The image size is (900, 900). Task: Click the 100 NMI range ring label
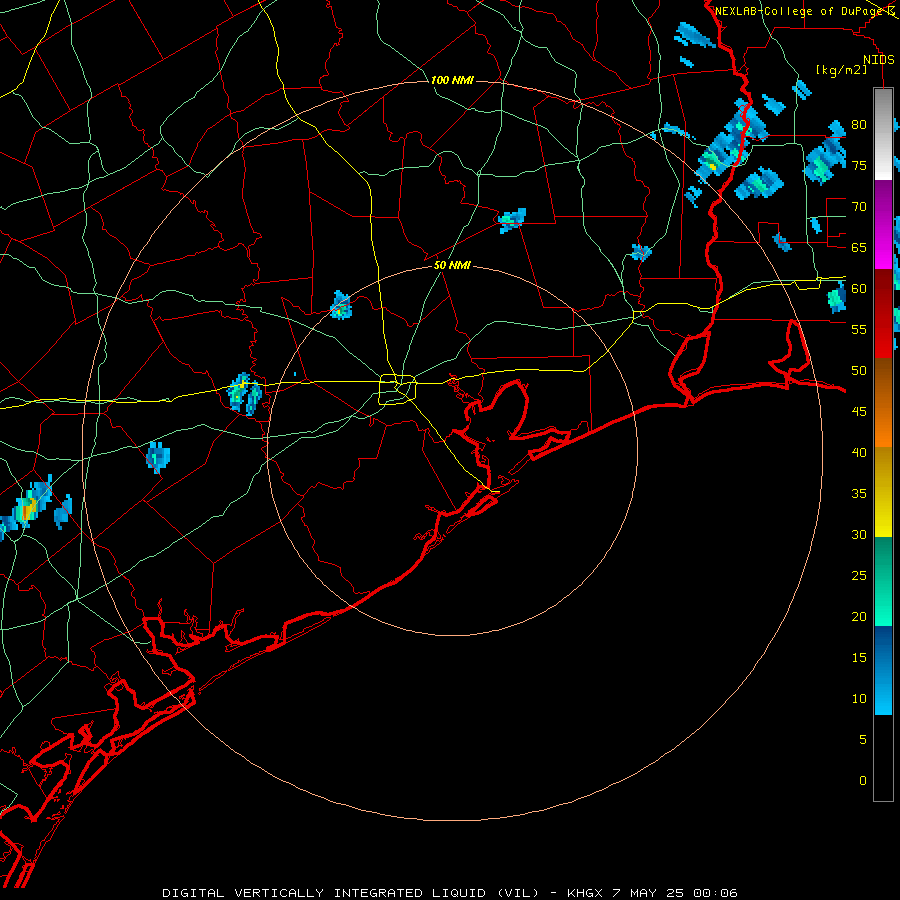click(x=452, y=80)
